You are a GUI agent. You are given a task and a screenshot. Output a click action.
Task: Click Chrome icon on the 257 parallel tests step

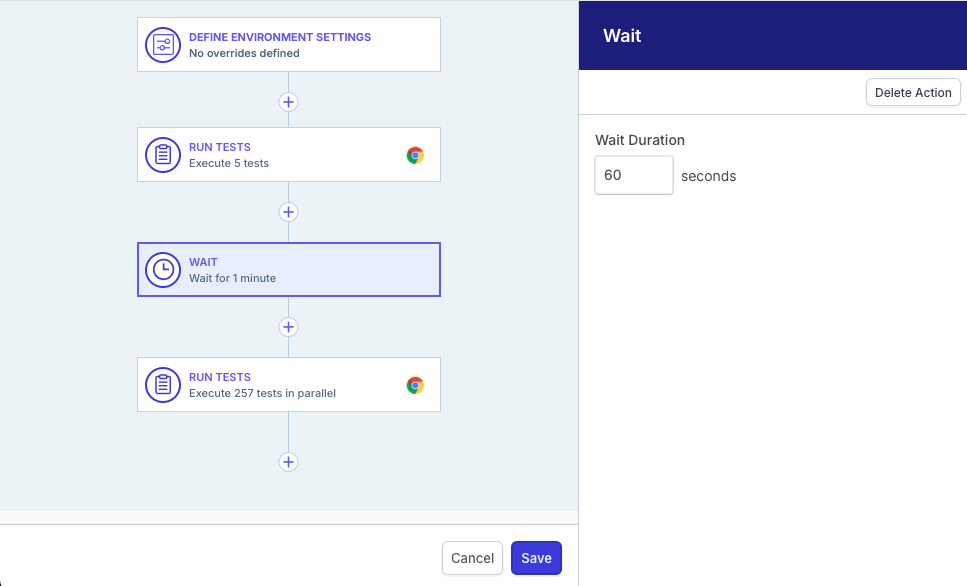click(x=415, y=385)
